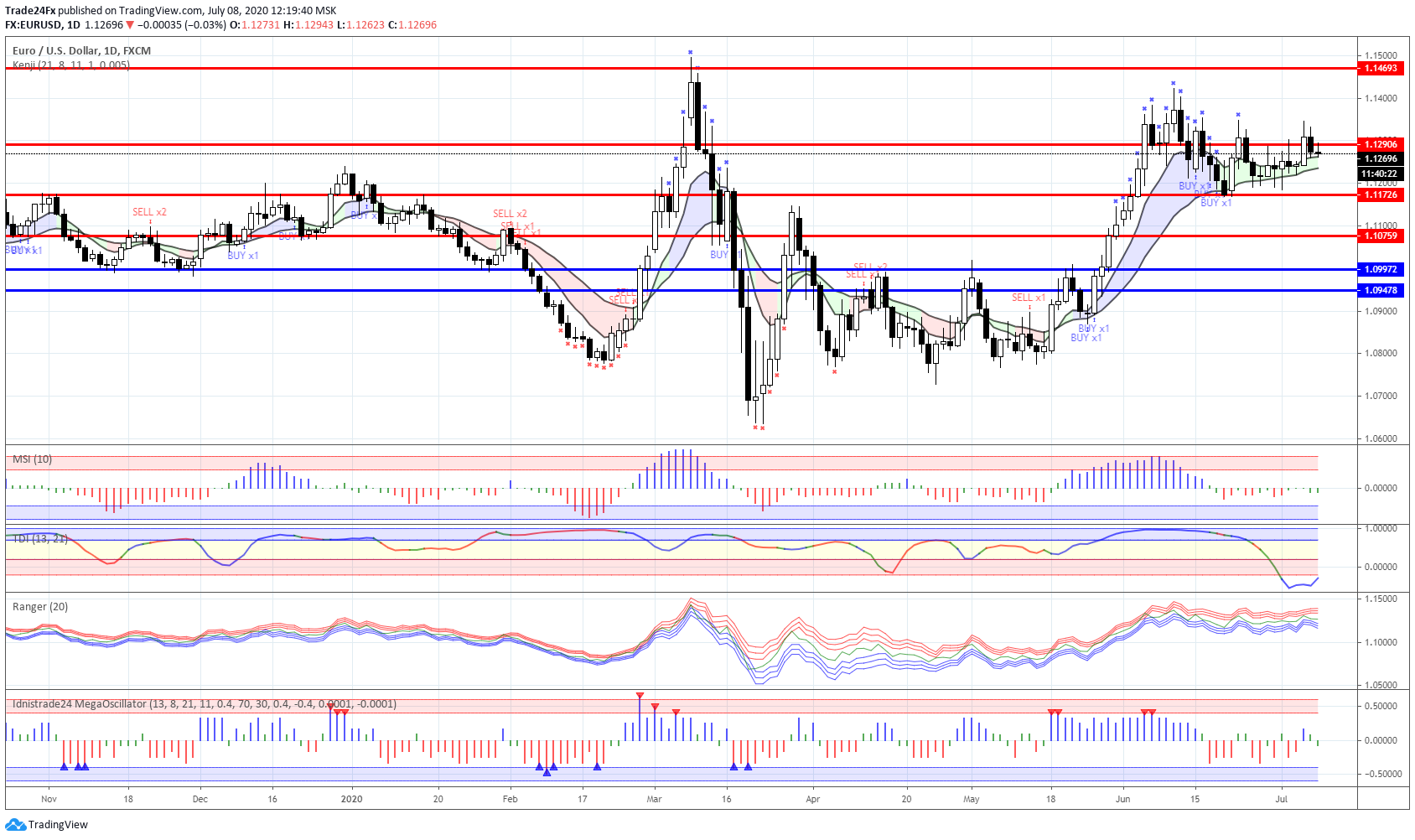Viewport: 1415px width, 840px height.
Task: Click the Idnistrade24 MegaOscillator indicator label
Action: [205, 704]
